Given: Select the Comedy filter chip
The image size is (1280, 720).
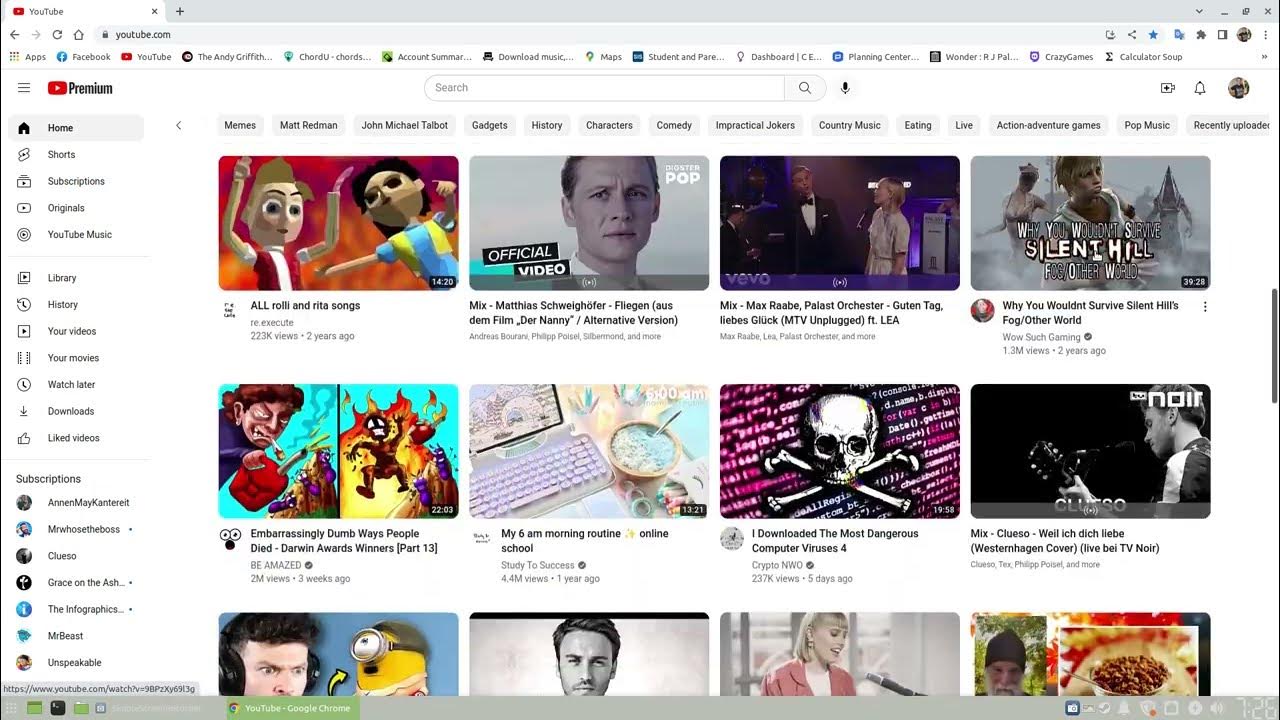Looking at the screenshot, I should click(674, 126).
